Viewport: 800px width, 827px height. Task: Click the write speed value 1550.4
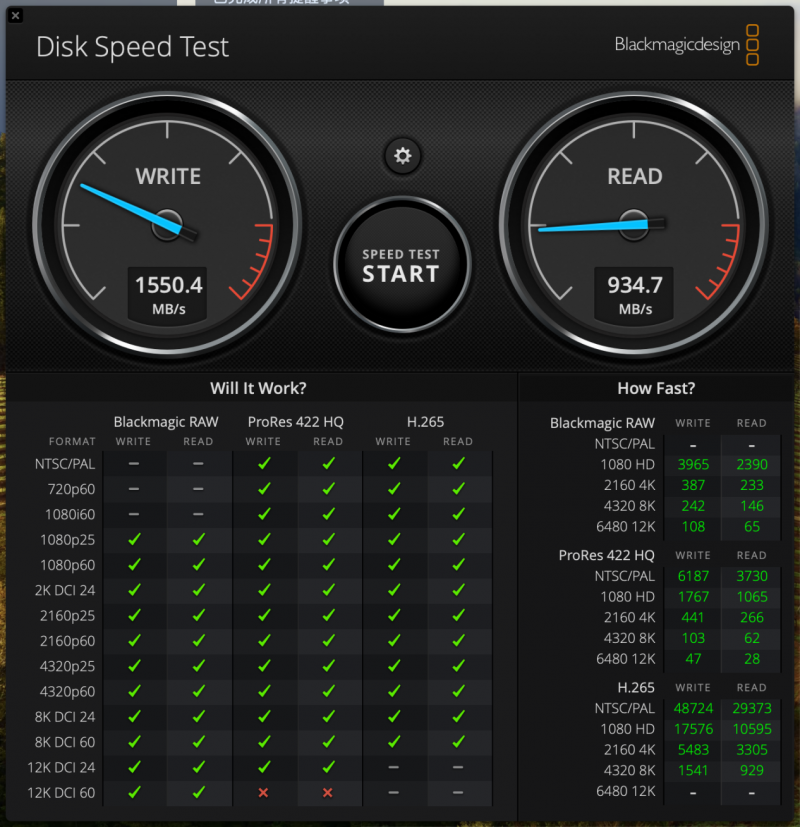coord(169,285)
